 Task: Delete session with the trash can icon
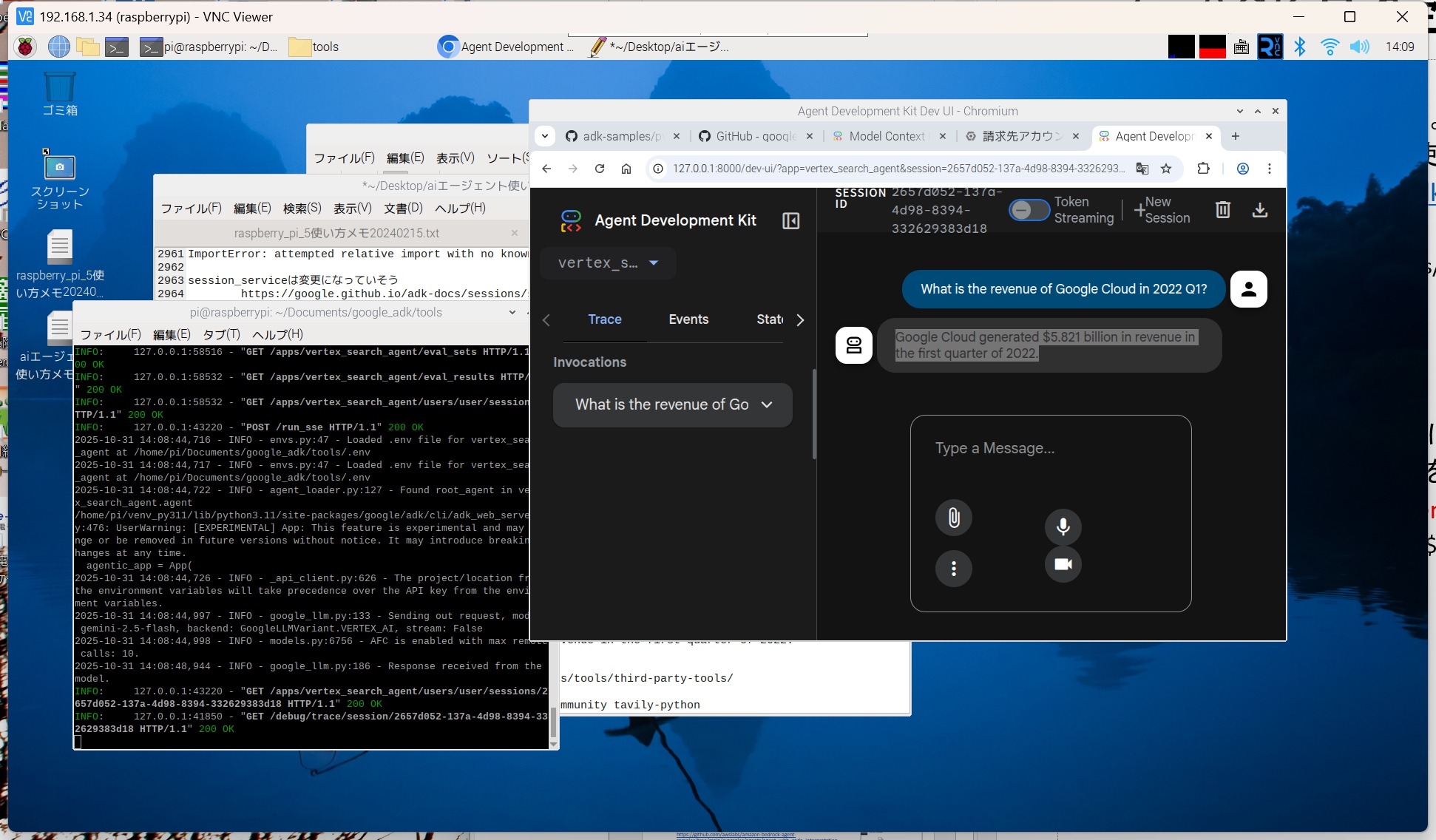click(1222, 210)
